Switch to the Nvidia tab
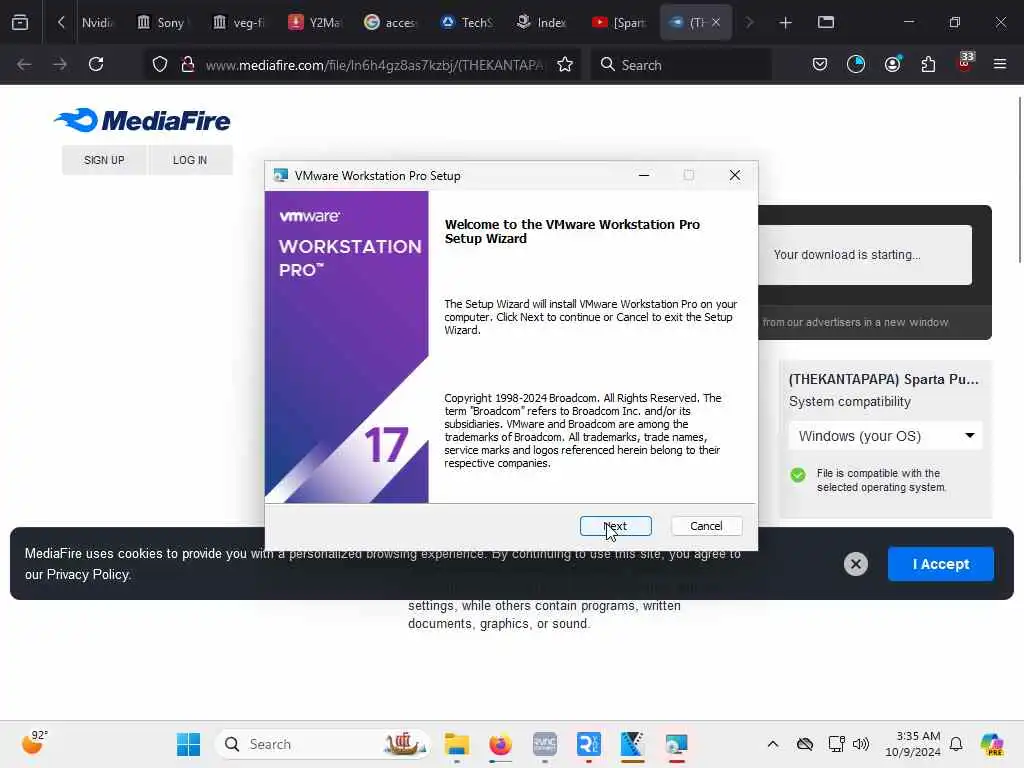This screenshot has height=768, width=1024. [99, 22]
